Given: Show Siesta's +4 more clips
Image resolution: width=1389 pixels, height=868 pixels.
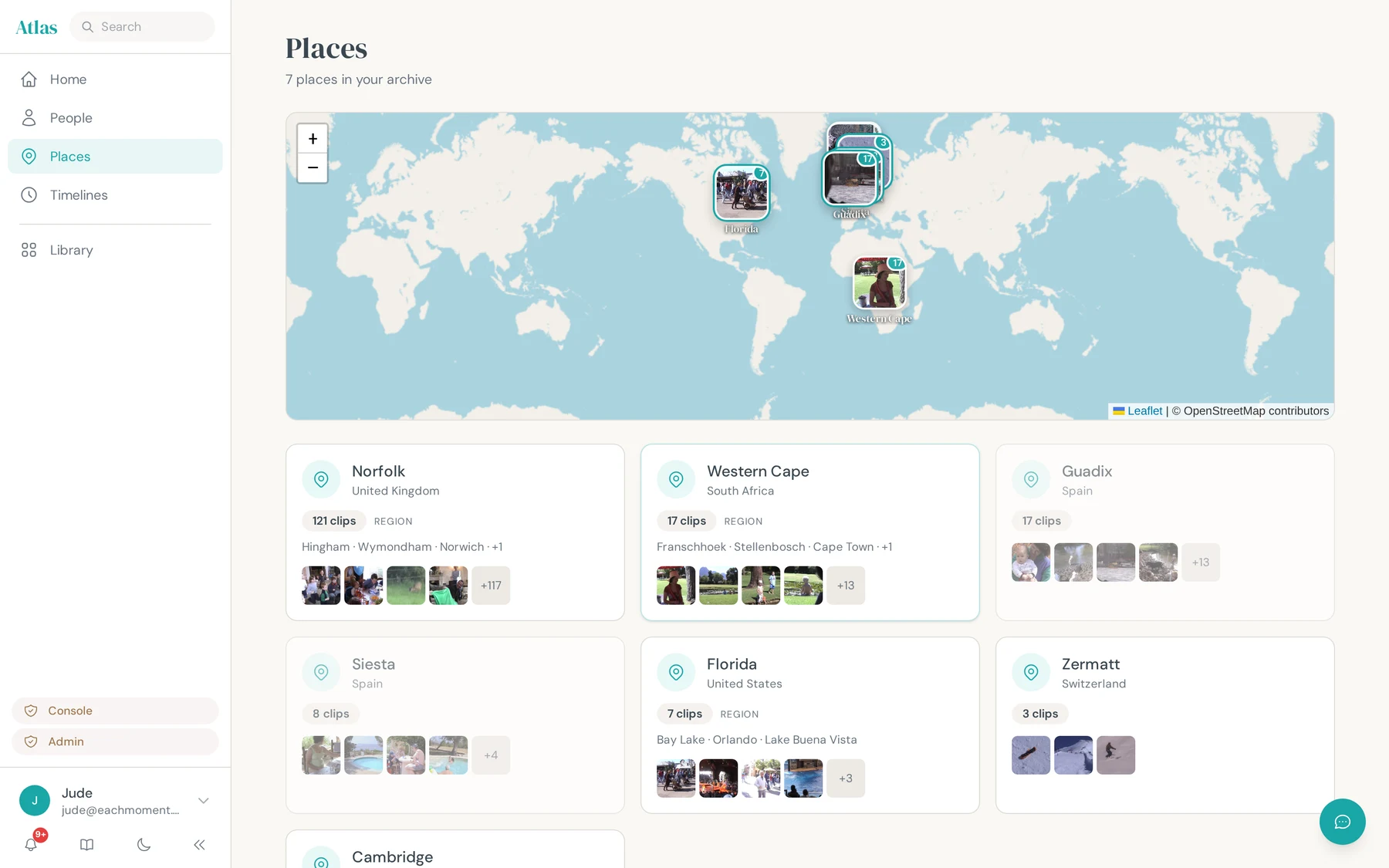Looking at the screenshot, I should pos(491,755).
